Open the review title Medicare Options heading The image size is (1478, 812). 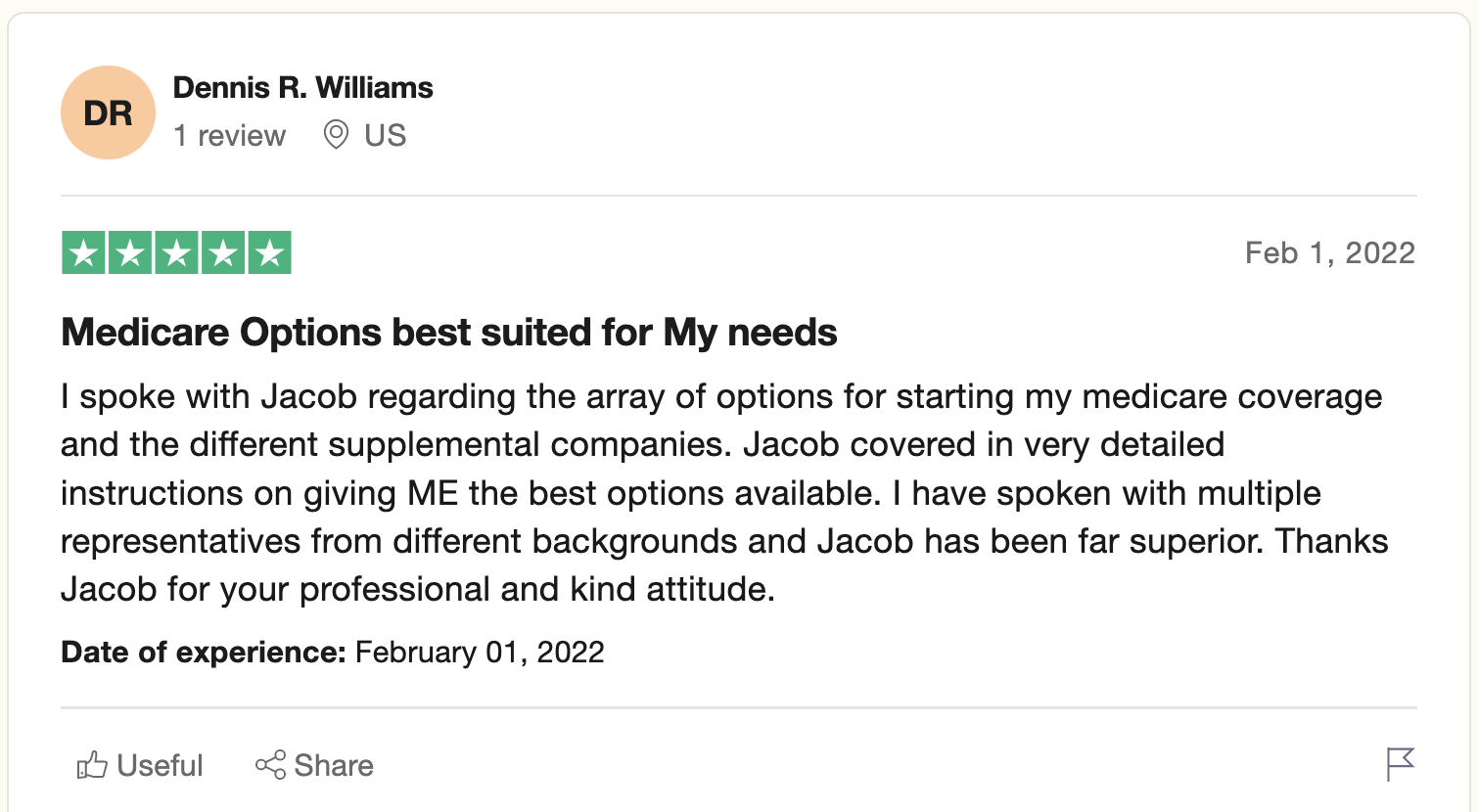pos(449,333)
